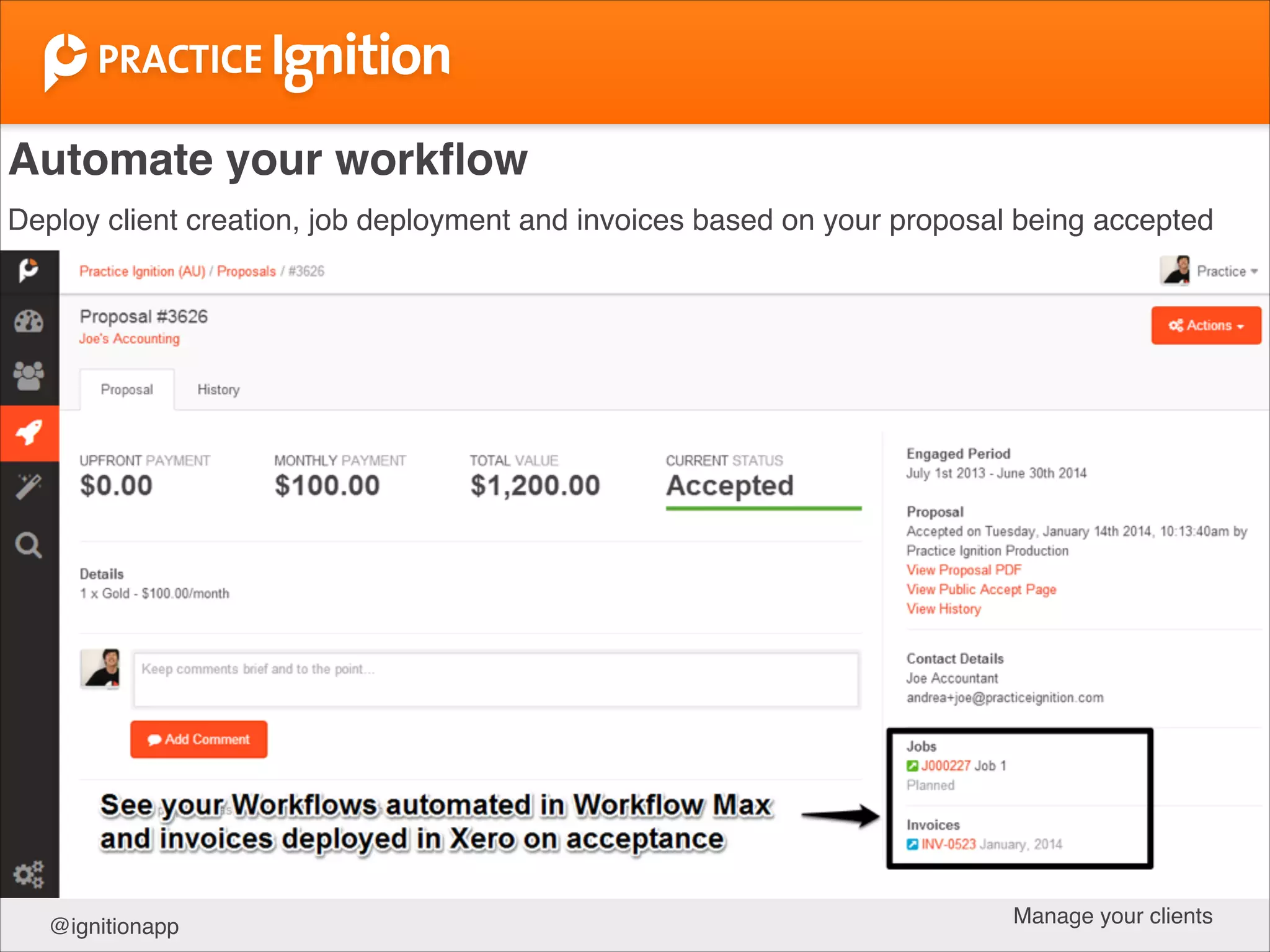Click into the comment text field

click(496, 679)
